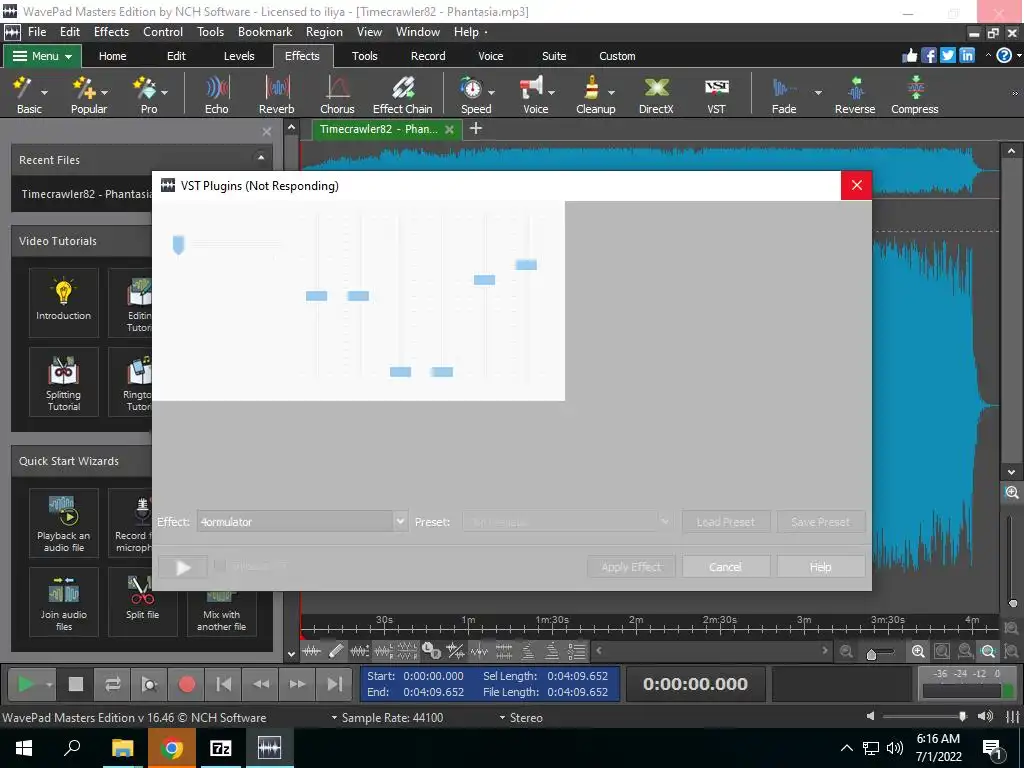Click the Facebook share icon
The height and width of the screenshot is (768, 1024).
[x=929, y=56]
